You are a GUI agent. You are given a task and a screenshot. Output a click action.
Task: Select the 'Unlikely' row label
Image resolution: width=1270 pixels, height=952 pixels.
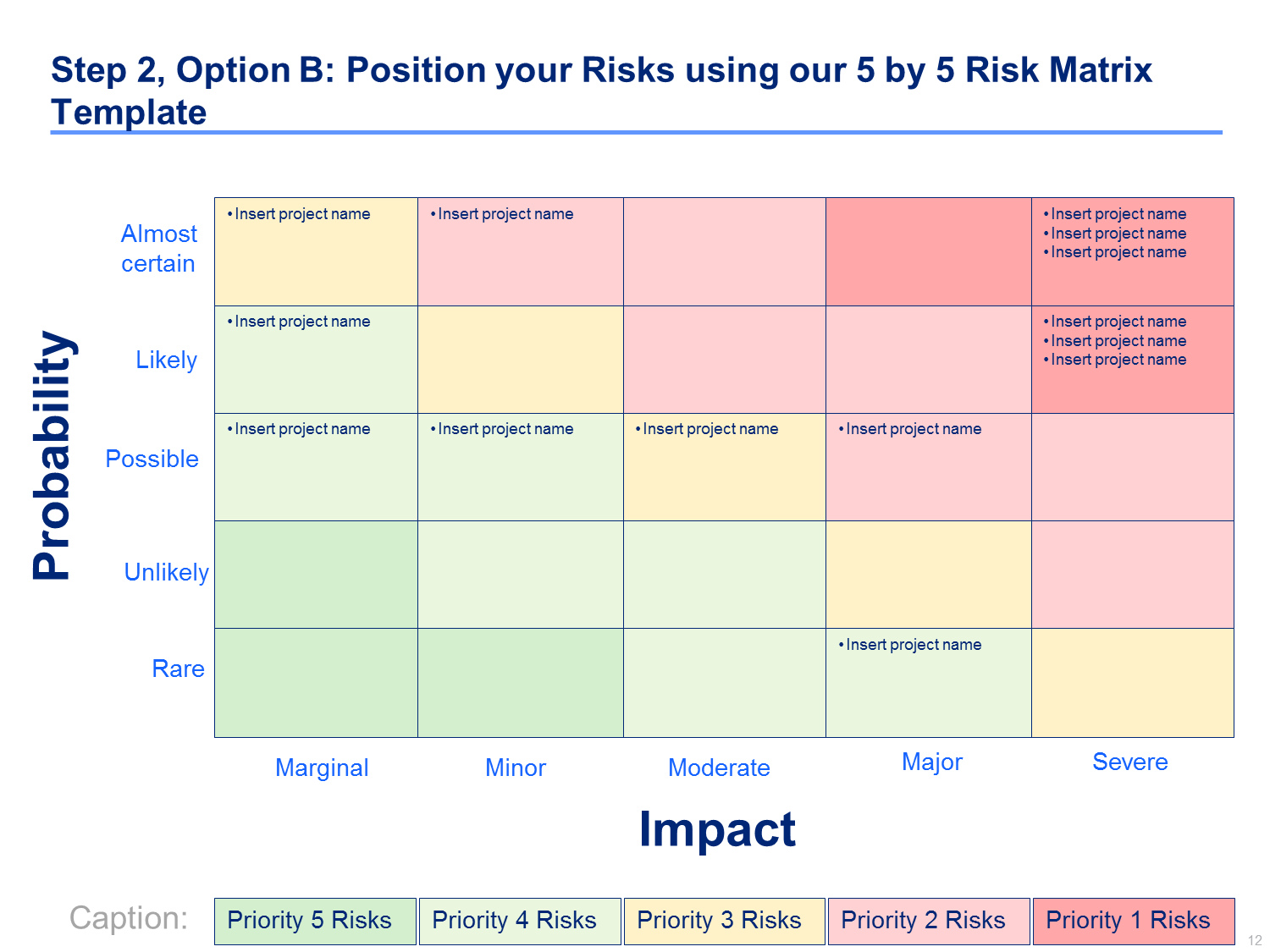click(x=166, y=572)
